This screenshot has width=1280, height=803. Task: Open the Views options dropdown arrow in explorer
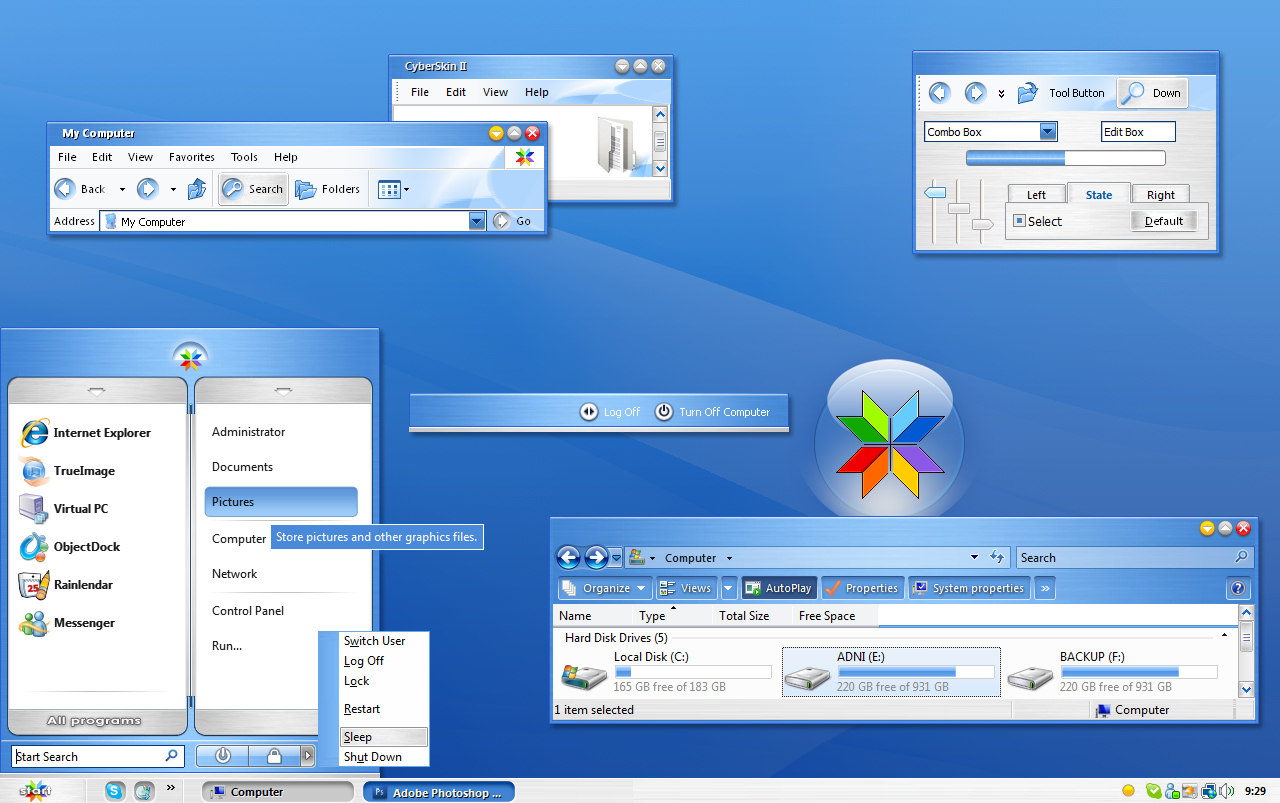click(729, 588)
